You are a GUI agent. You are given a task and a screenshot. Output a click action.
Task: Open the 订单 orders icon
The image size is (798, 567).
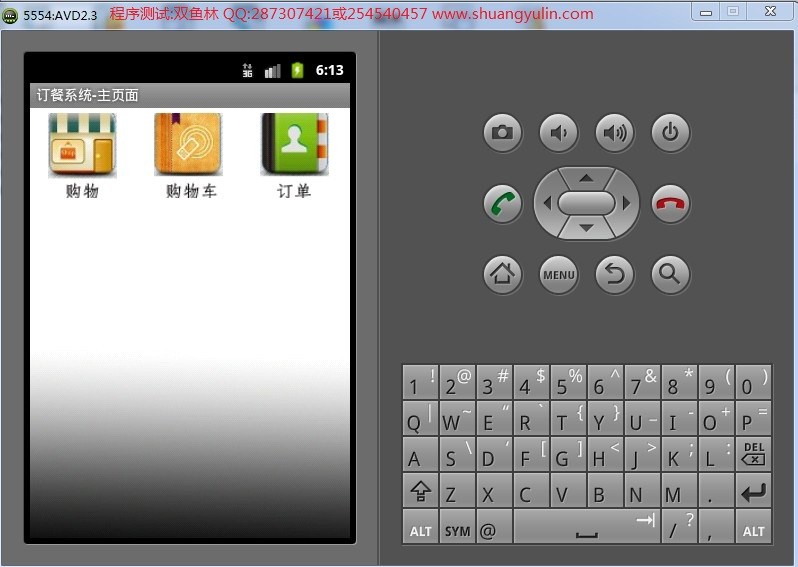click(294, 145)
